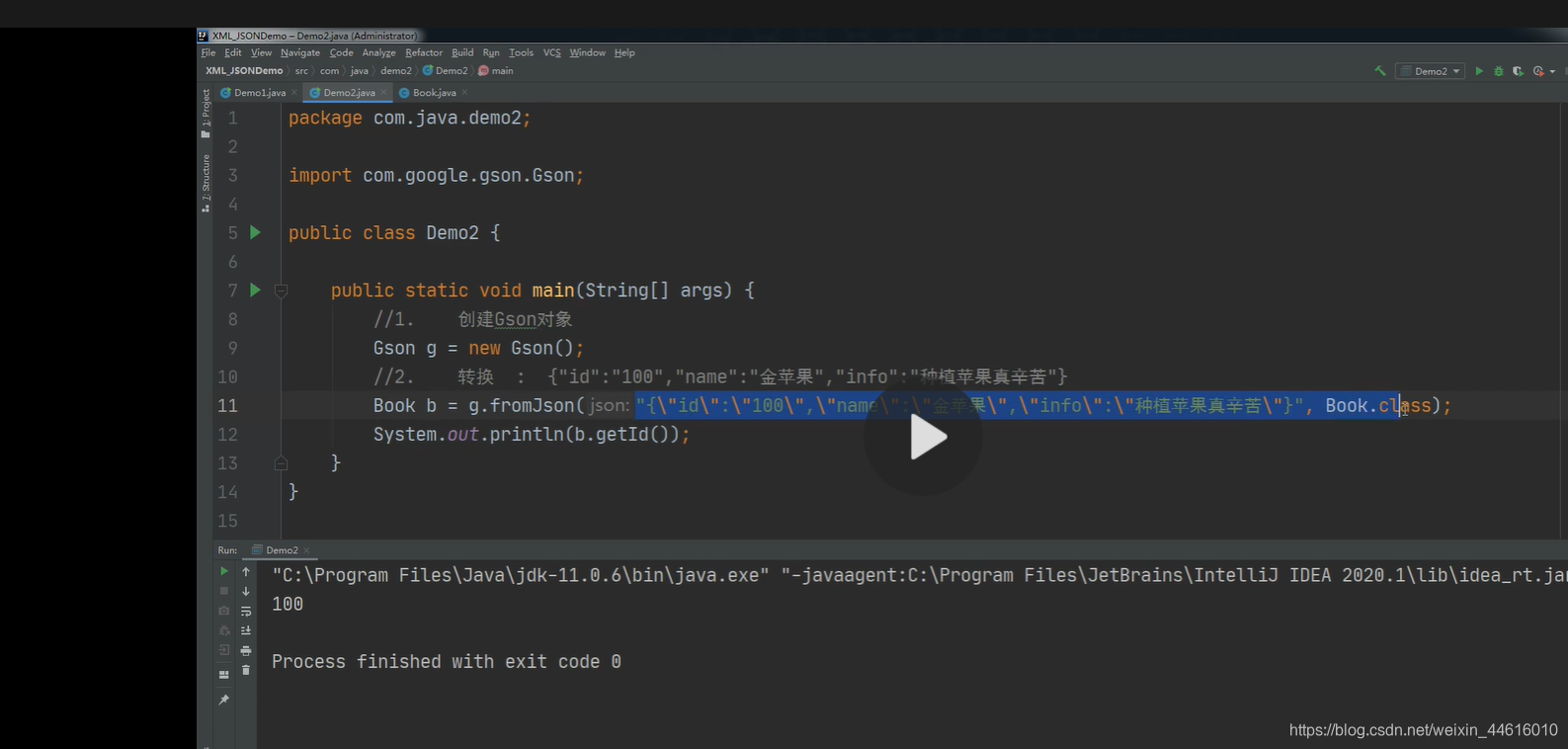Click the run gutter arrow on line 7
1568x749 pixels.
255,290
